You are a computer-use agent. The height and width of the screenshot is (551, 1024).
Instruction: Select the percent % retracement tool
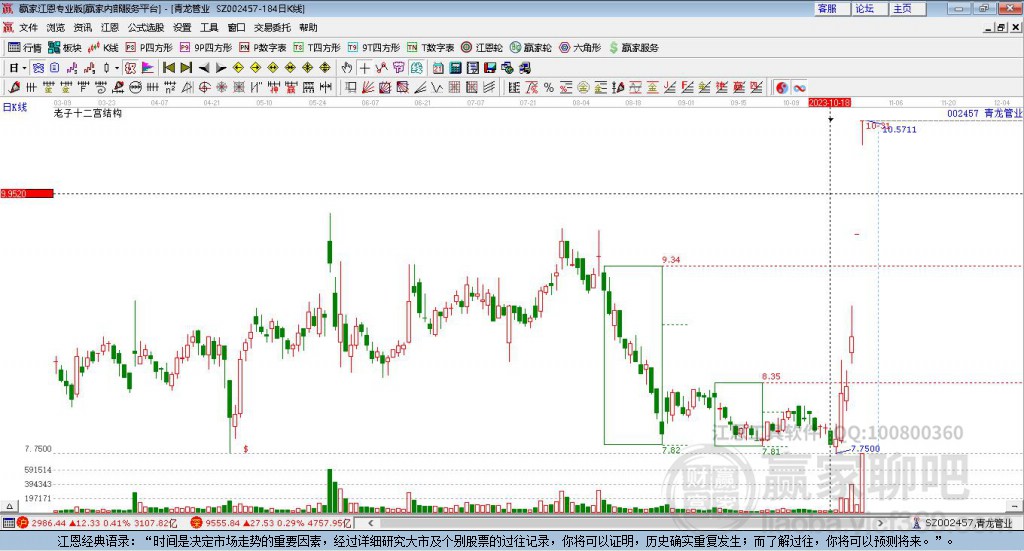click(549, 87)
